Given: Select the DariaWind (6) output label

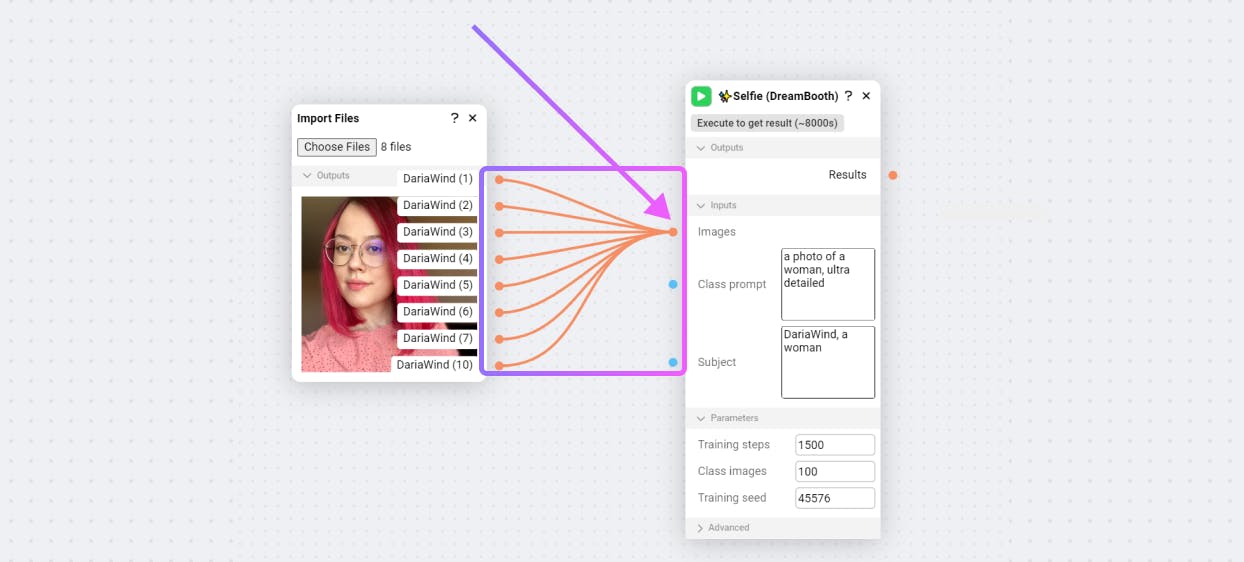Looking at the screenshot, I should tap(438, 312).
